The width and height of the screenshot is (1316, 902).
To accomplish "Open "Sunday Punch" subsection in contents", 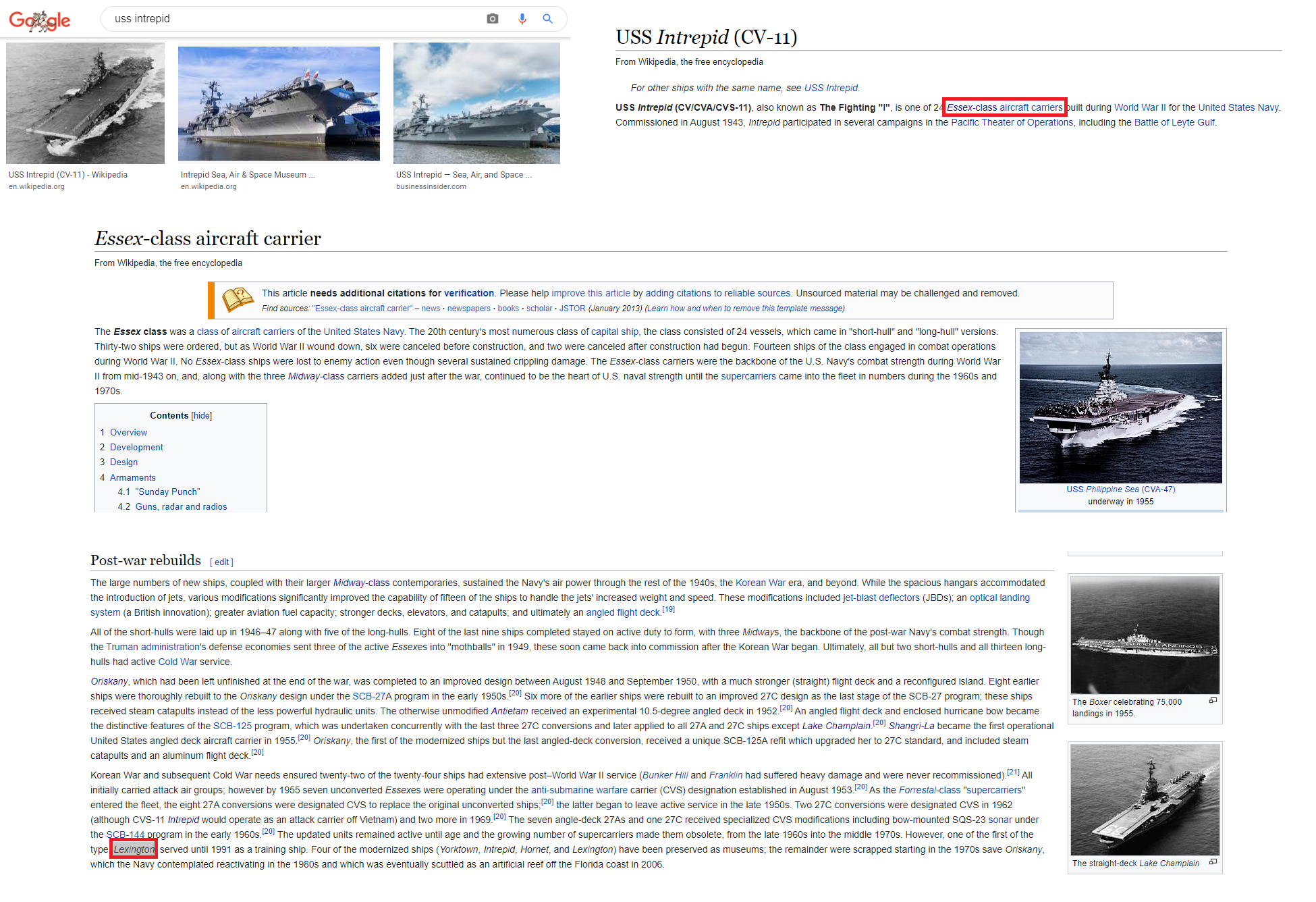I will (x=167, y=492).
